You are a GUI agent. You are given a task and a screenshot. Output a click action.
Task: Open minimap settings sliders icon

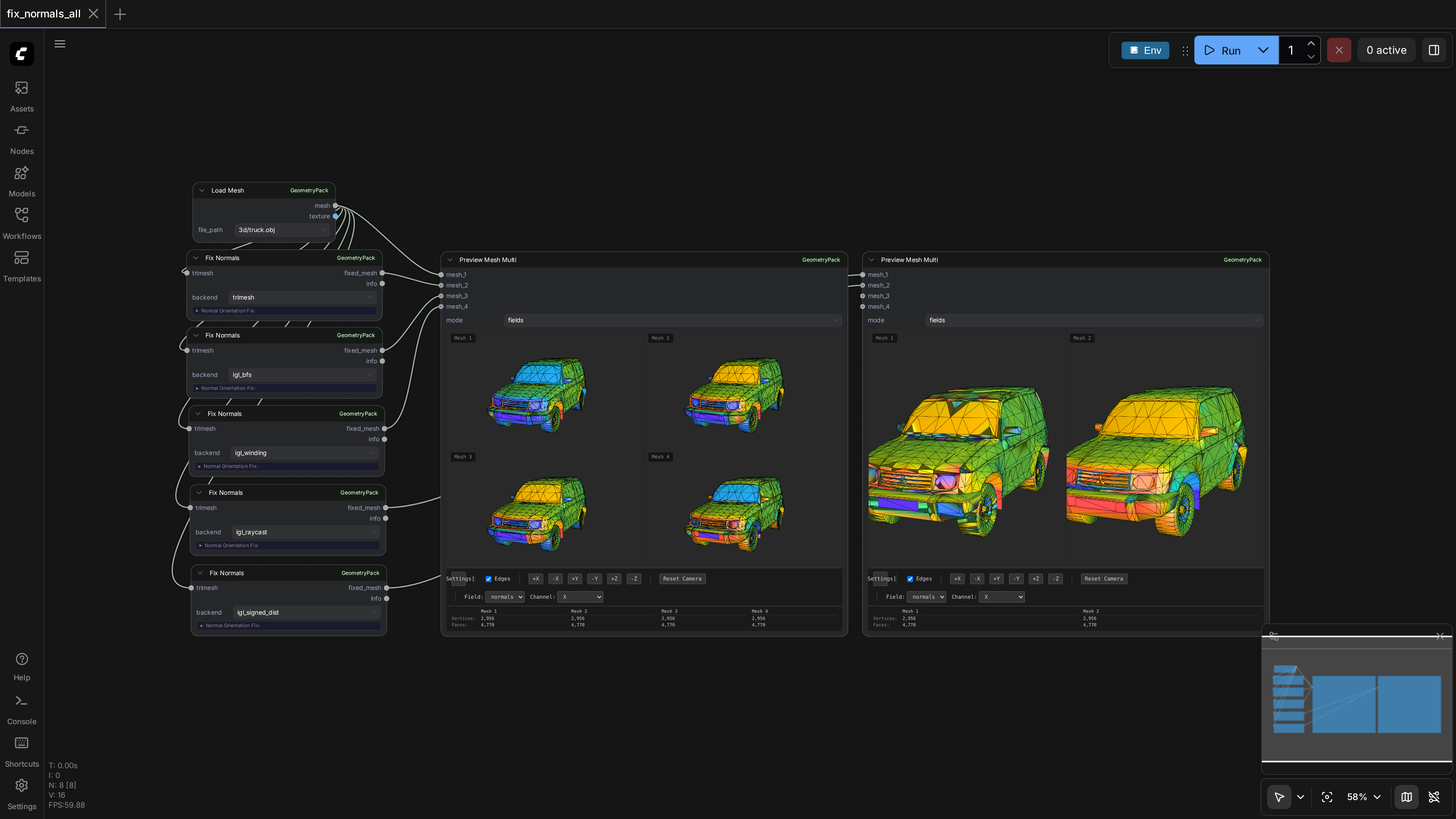[x=1274, y=637]
